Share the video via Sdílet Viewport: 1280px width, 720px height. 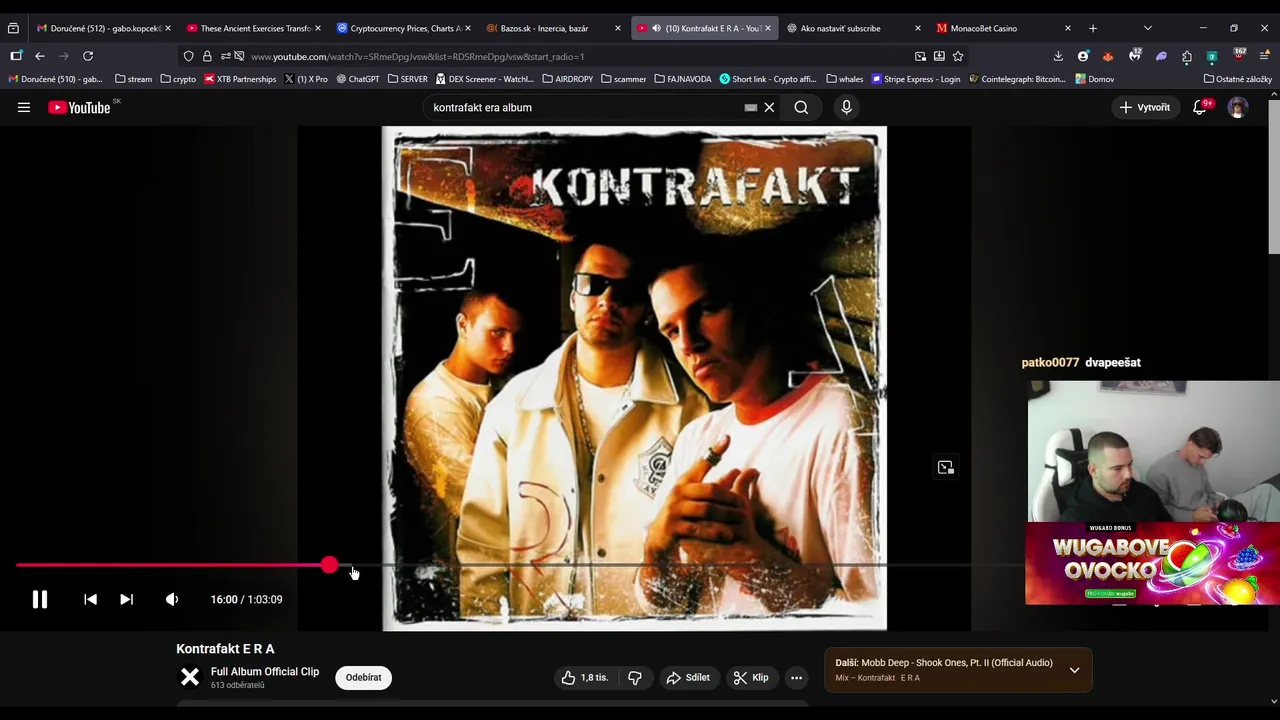pos(688,677)
